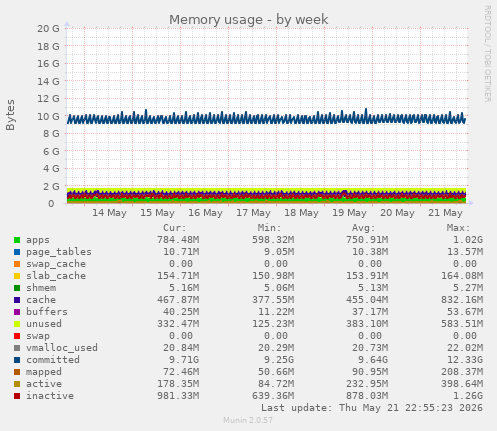Click the '19 May' x-axis date label

tap(349, 213)
